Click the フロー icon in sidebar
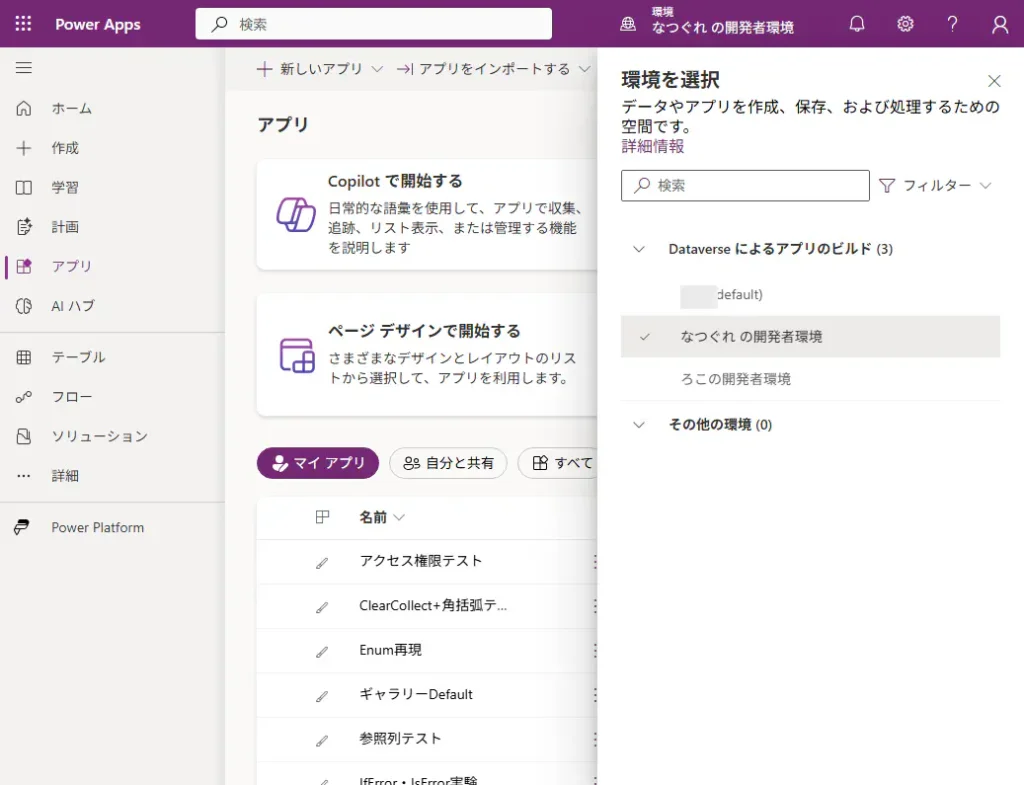Image resolution: width=1024 pixels, height=785 pixels. (24, 396)
